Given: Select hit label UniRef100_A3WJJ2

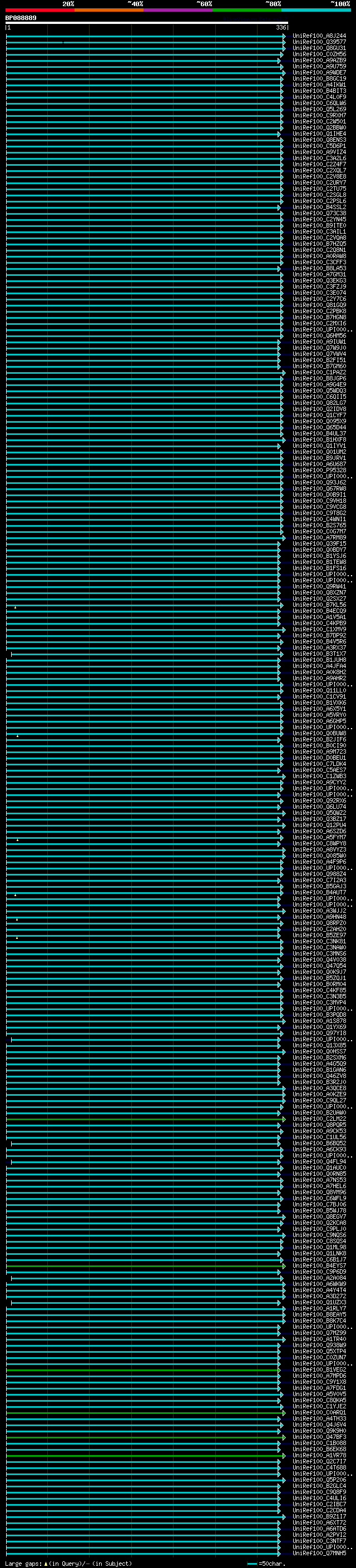Looking at the screenshot, I should 319,911.
